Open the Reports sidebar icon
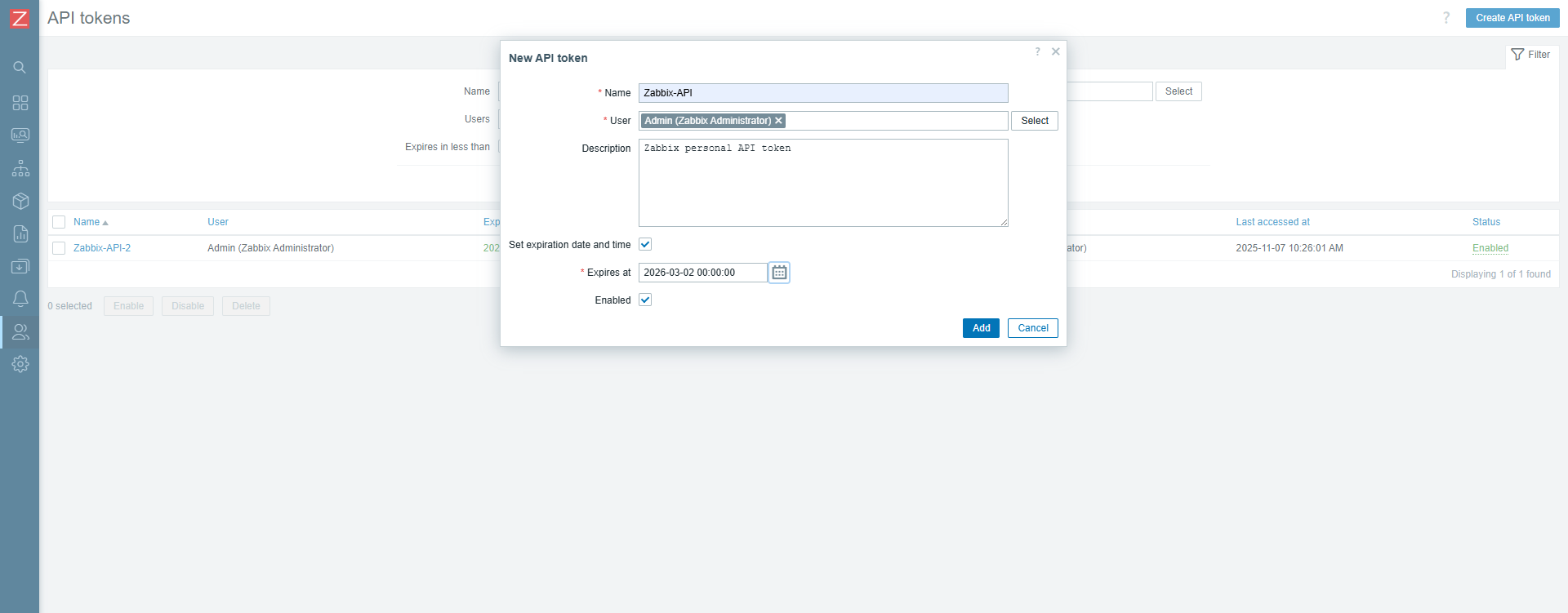This screenshot has height=613, width=1568. tap(20, 233)
